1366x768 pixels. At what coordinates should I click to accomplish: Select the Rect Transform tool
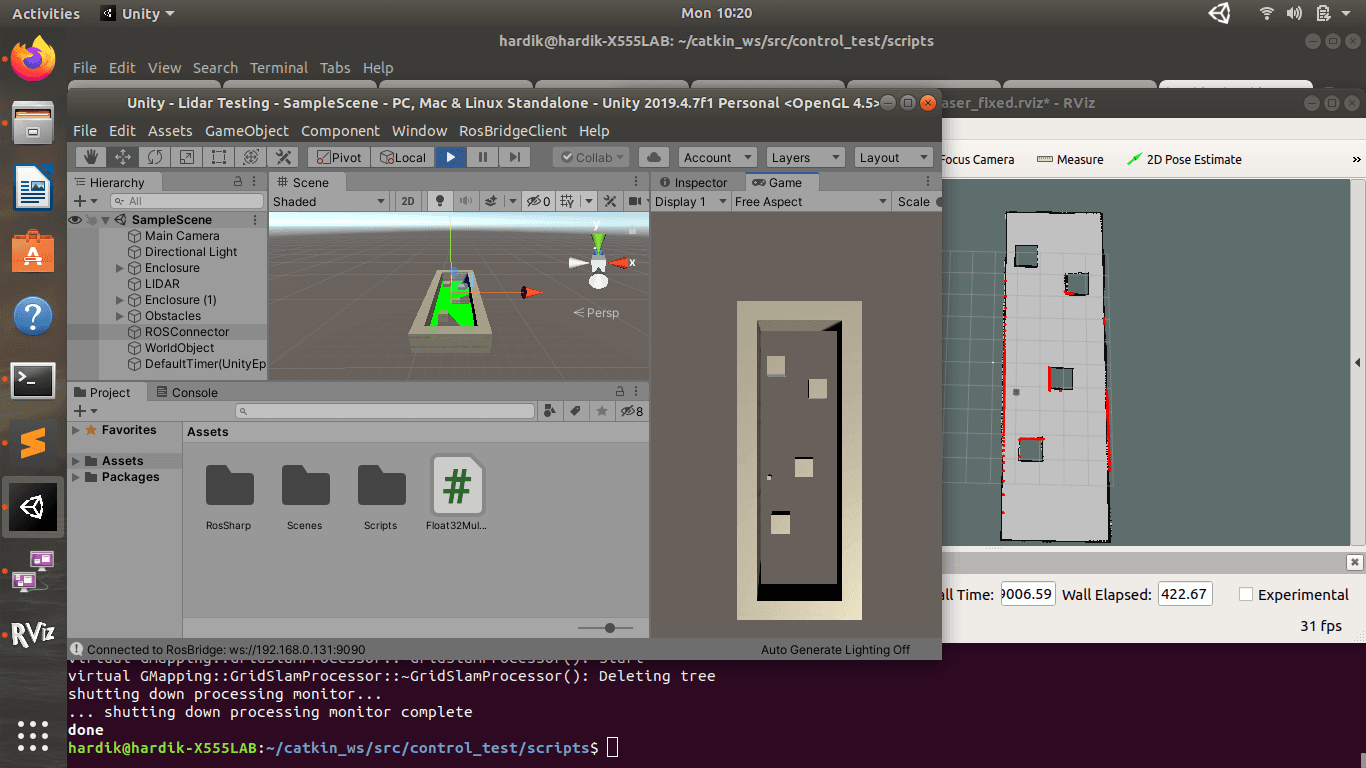[x=219, y=157]
